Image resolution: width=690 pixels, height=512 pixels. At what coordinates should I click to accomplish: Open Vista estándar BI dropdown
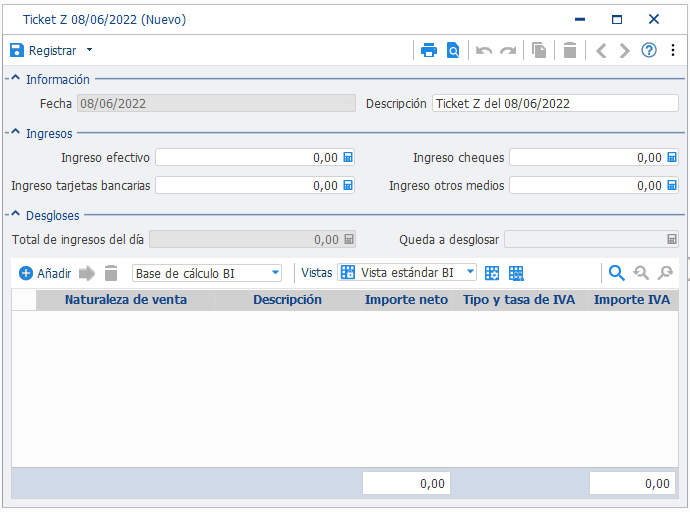pos(470,271)
